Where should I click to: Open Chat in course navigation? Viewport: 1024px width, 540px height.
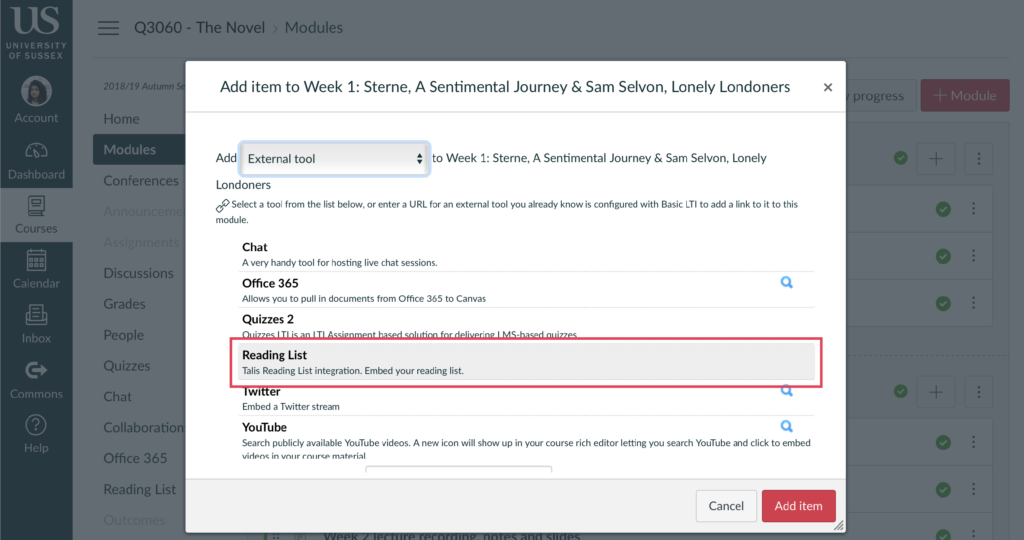coord(118,396)
